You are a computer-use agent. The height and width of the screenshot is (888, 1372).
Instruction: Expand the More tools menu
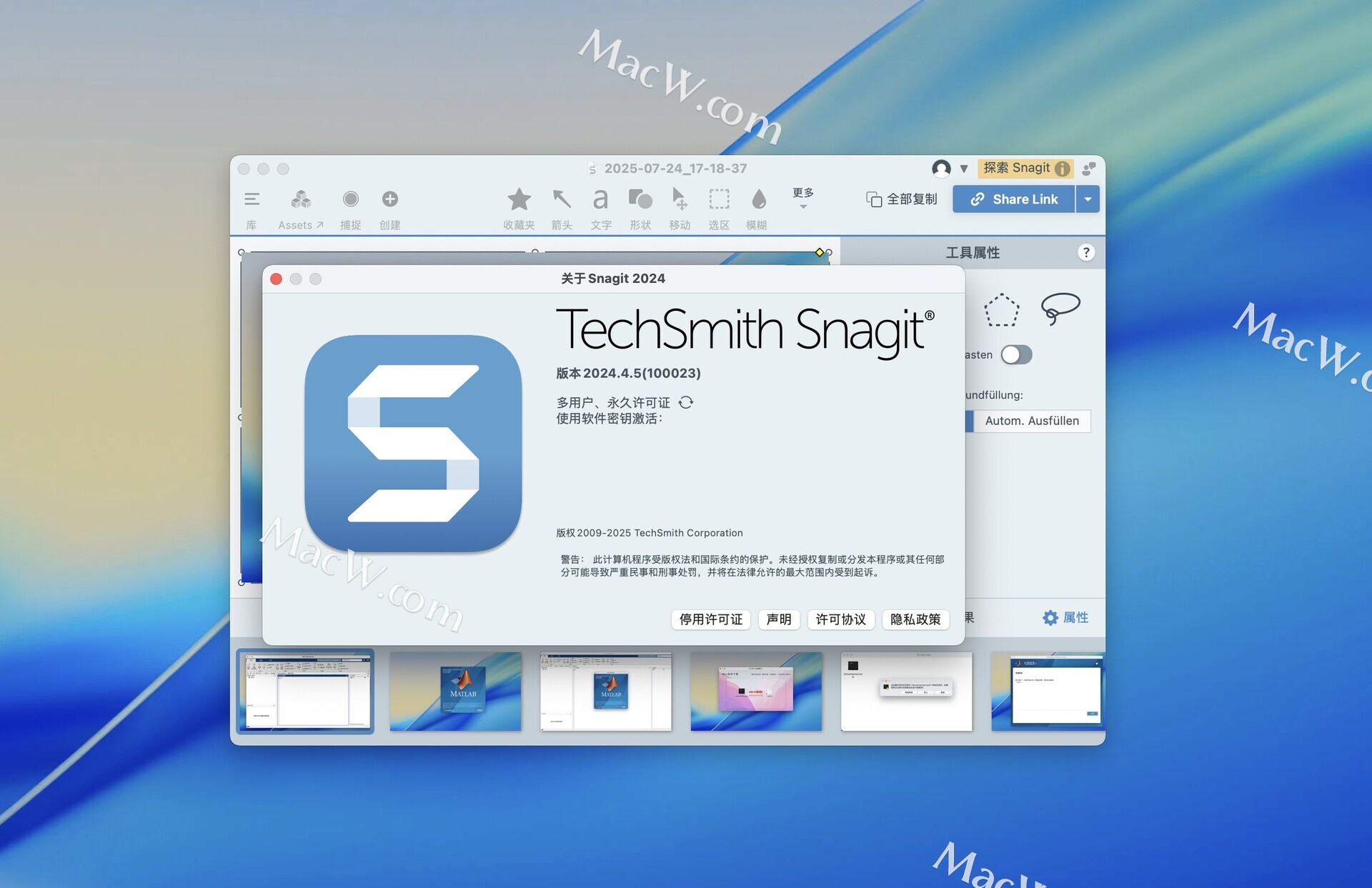(x=803, y=198)
